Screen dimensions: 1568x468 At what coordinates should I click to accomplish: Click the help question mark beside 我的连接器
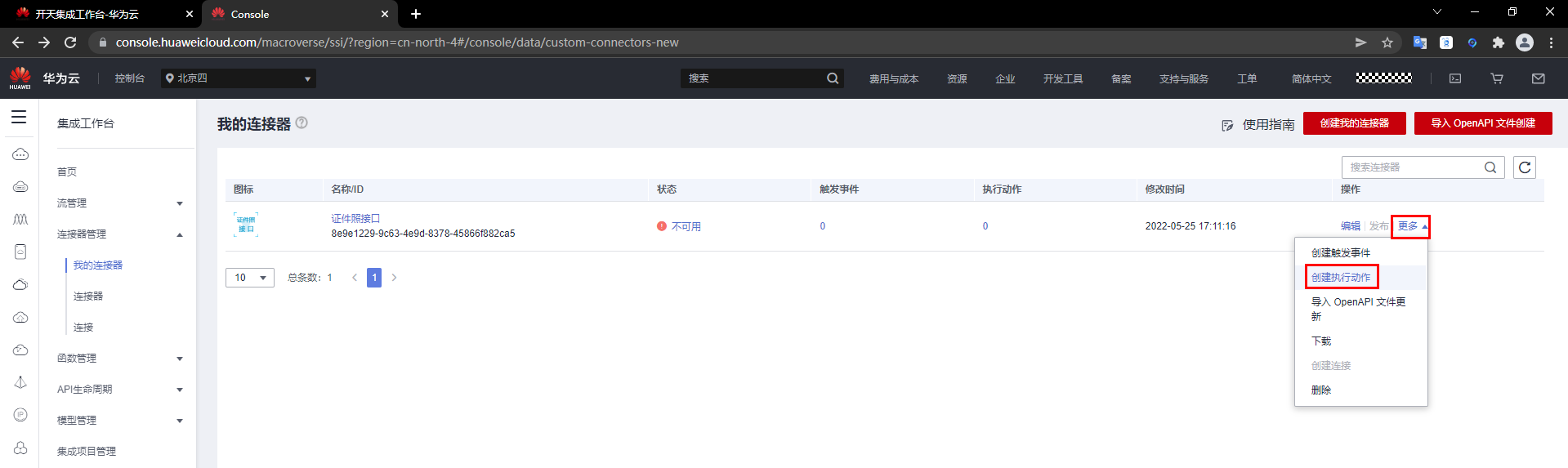pyautogui.click(x=302, y=123)
